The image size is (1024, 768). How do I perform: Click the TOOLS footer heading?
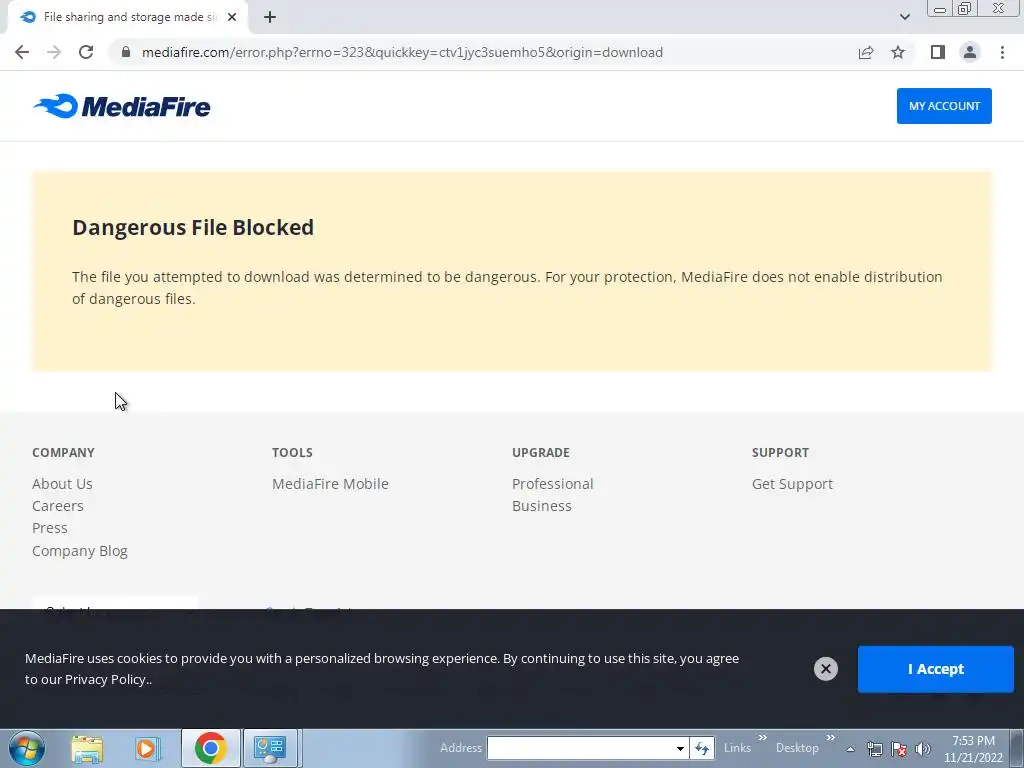[292, 453]
